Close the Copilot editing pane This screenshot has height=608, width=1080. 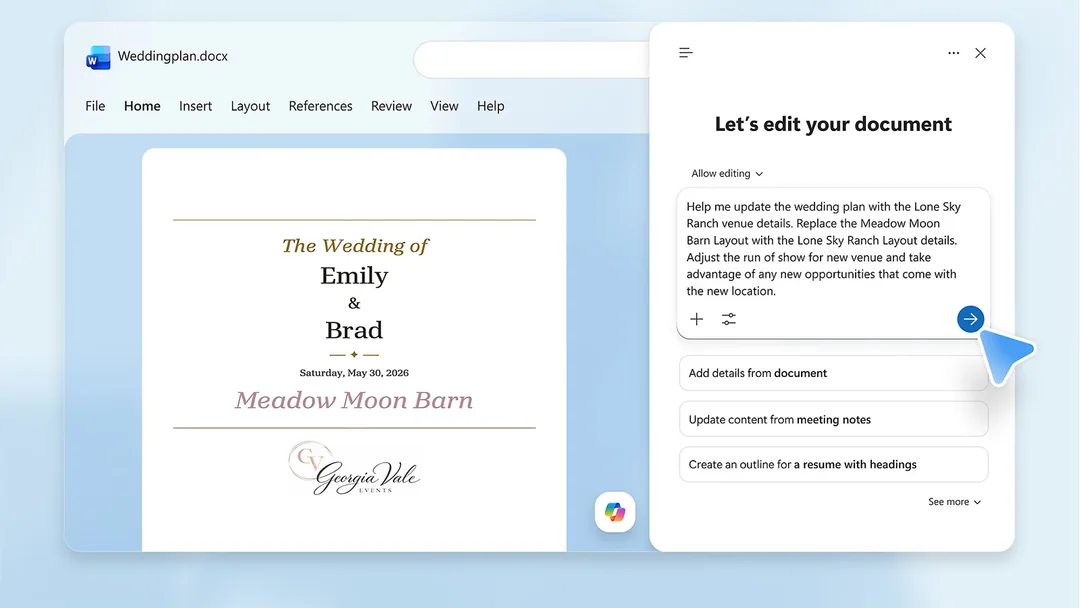[x=980, y=53]
